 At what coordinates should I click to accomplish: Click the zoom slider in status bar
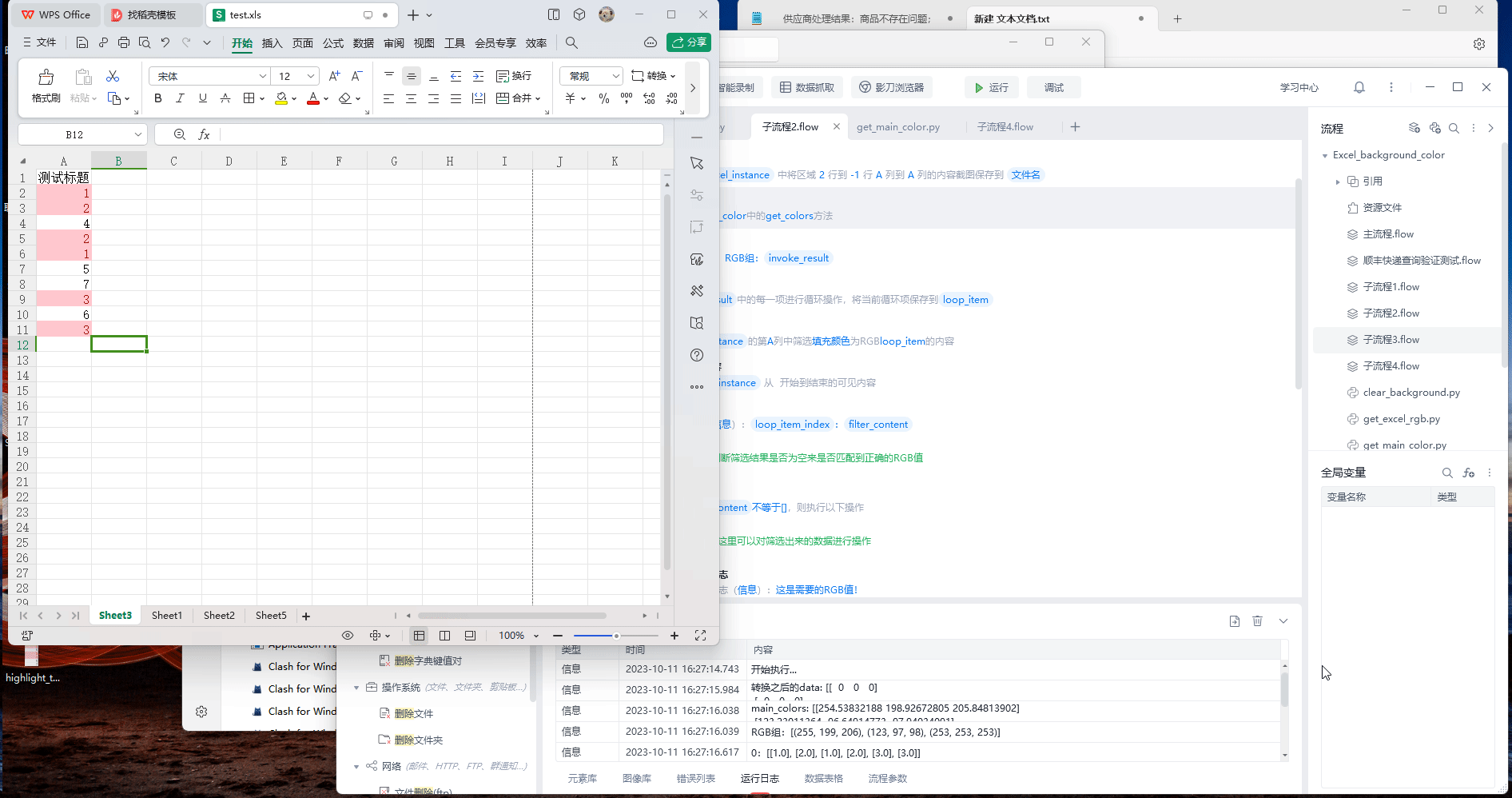pyautogui.click(x=616, y=636)
